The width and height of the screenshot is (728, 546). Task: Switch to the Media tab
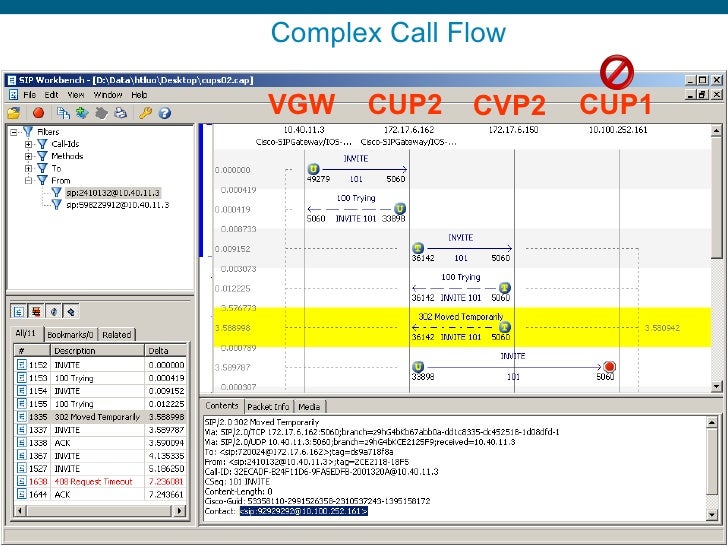(x=309, y=407)
